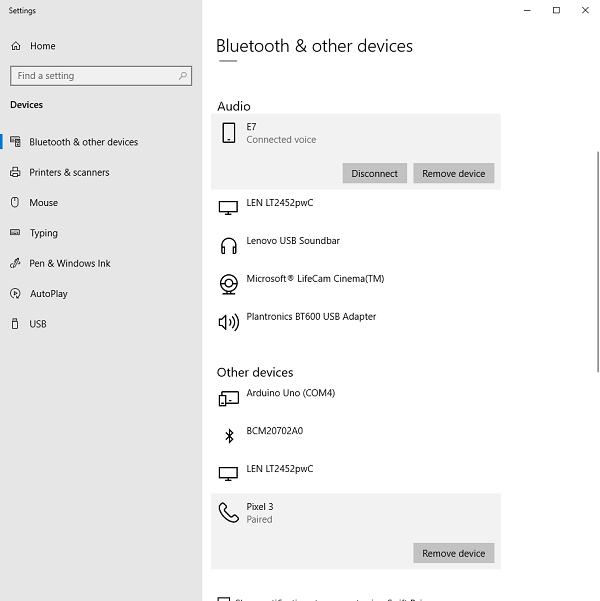Click the Plantronics BT600 speaker icon

(228, 322)
